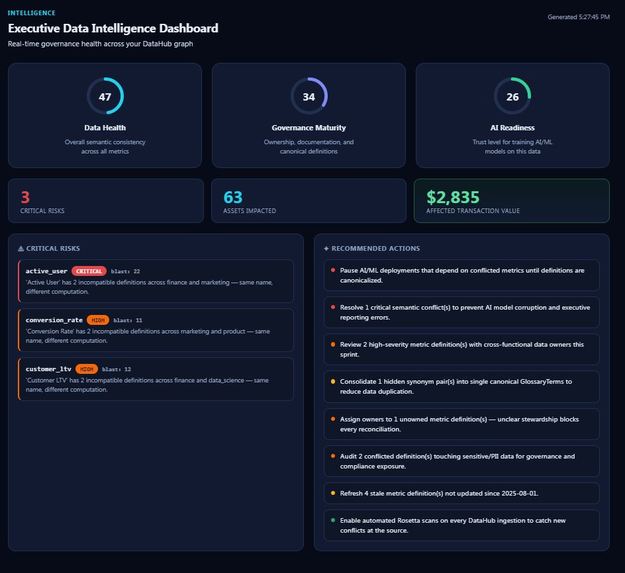Select the 'Pause AI/ML deployments' recommended action
The width and height of the screenshot is (625, 573).
point(462,275)
